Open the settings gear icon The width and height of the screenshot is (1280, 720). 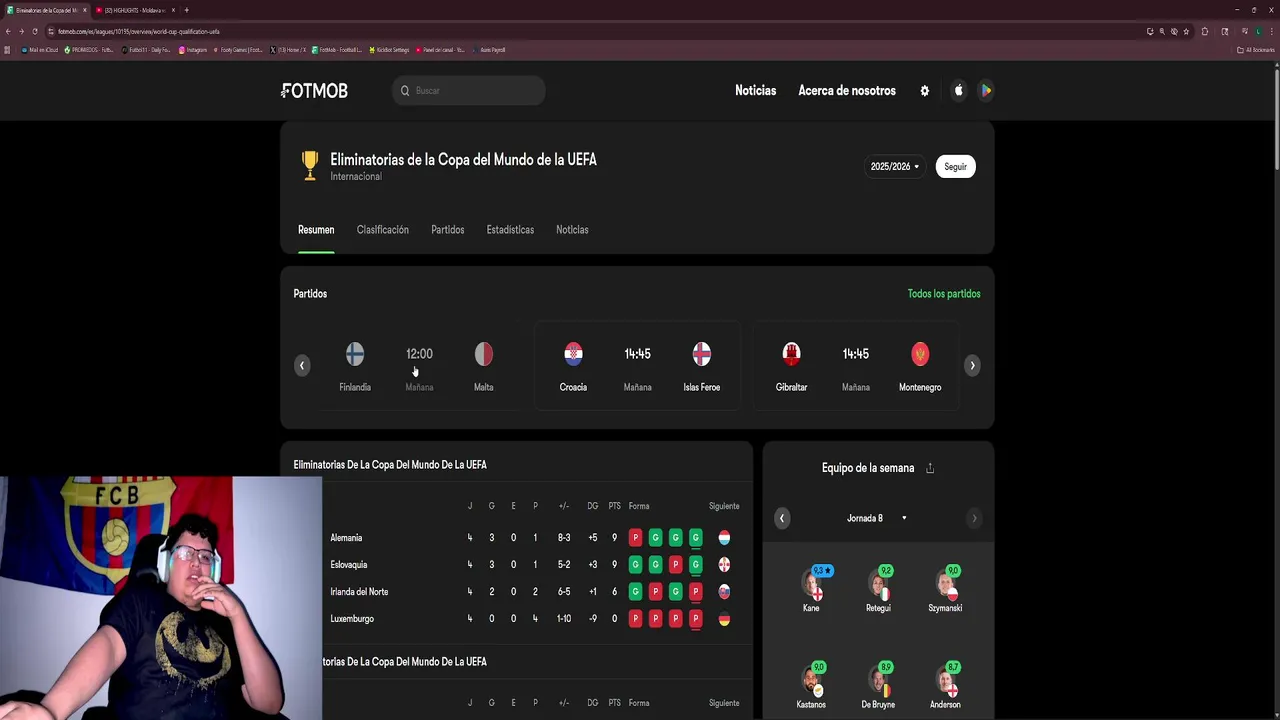tap(925, 91)
